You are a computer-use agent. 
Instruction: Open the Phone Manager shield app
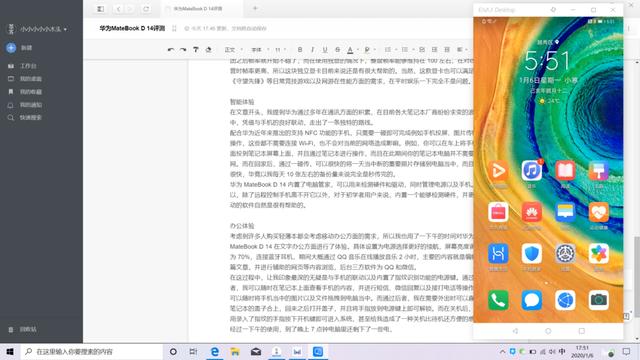tap(531, 254)
